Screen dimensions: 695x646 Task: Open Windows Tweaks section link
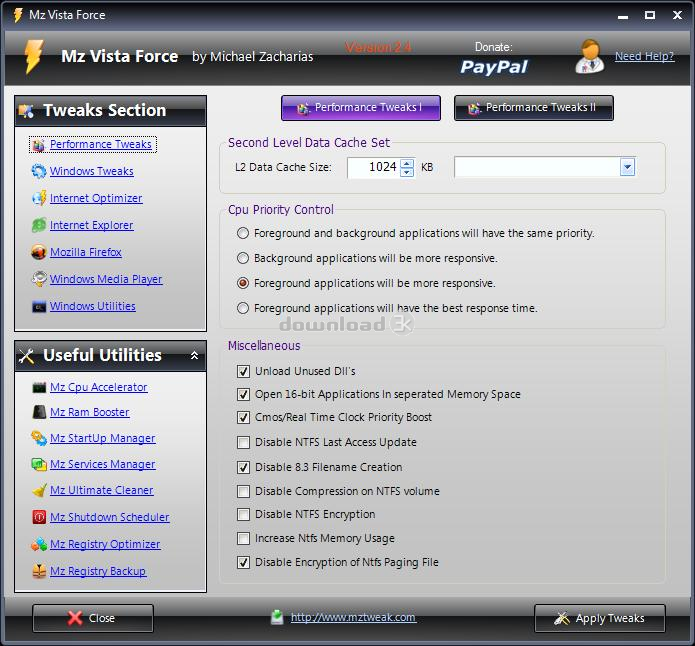(x=92, y=171)
